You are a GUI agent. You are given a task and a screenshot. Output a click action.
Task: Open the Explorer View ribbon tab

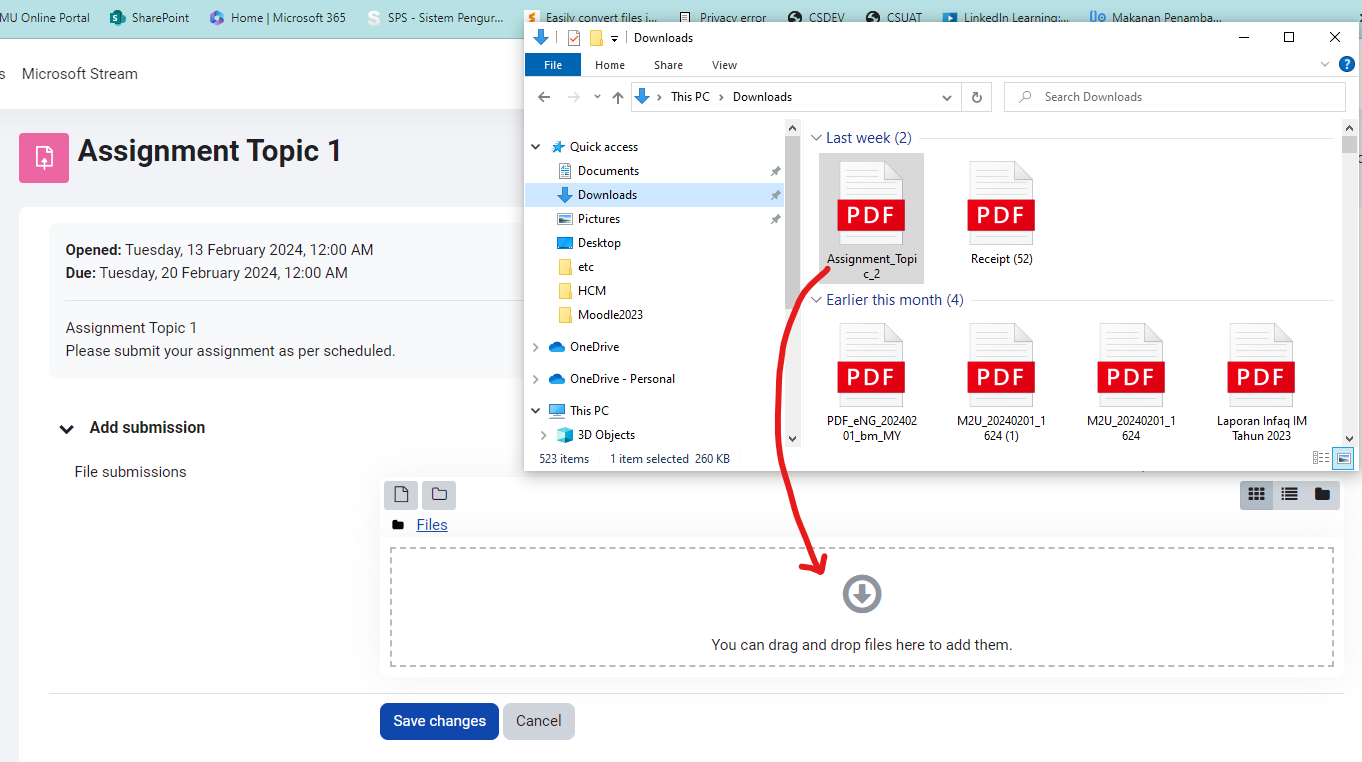pos(724,65)
